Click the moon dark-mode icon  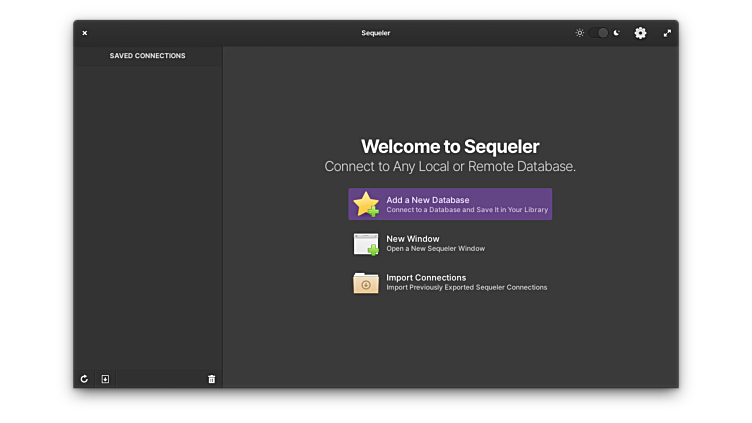point(617,33)
